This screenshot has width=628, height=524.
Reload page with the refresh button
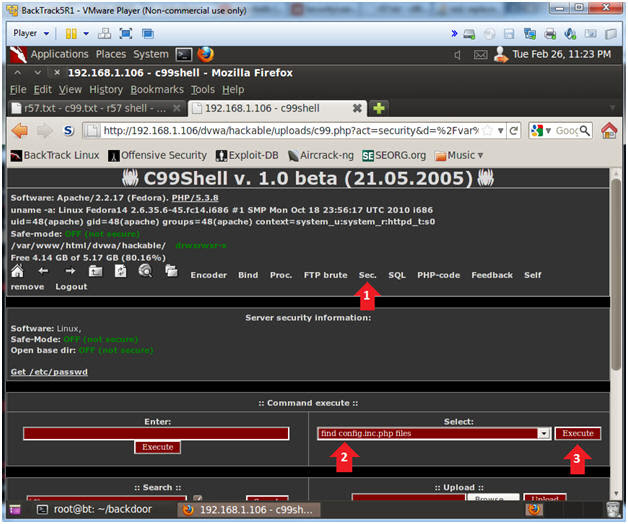pyautogui.click(x=513, y=130)
